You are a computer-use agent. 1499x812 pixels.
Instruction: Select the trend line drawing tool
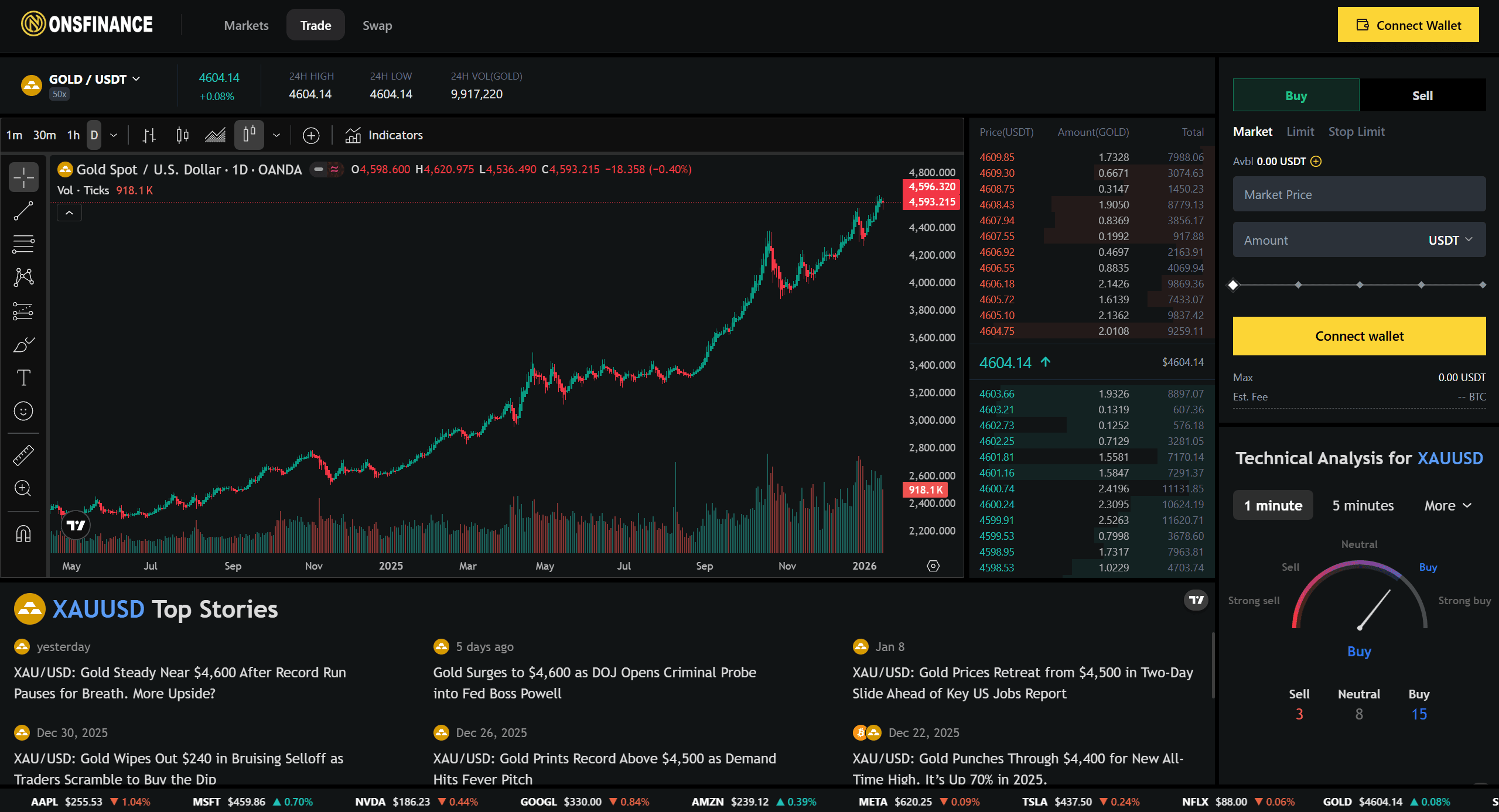tap(23, 211)
